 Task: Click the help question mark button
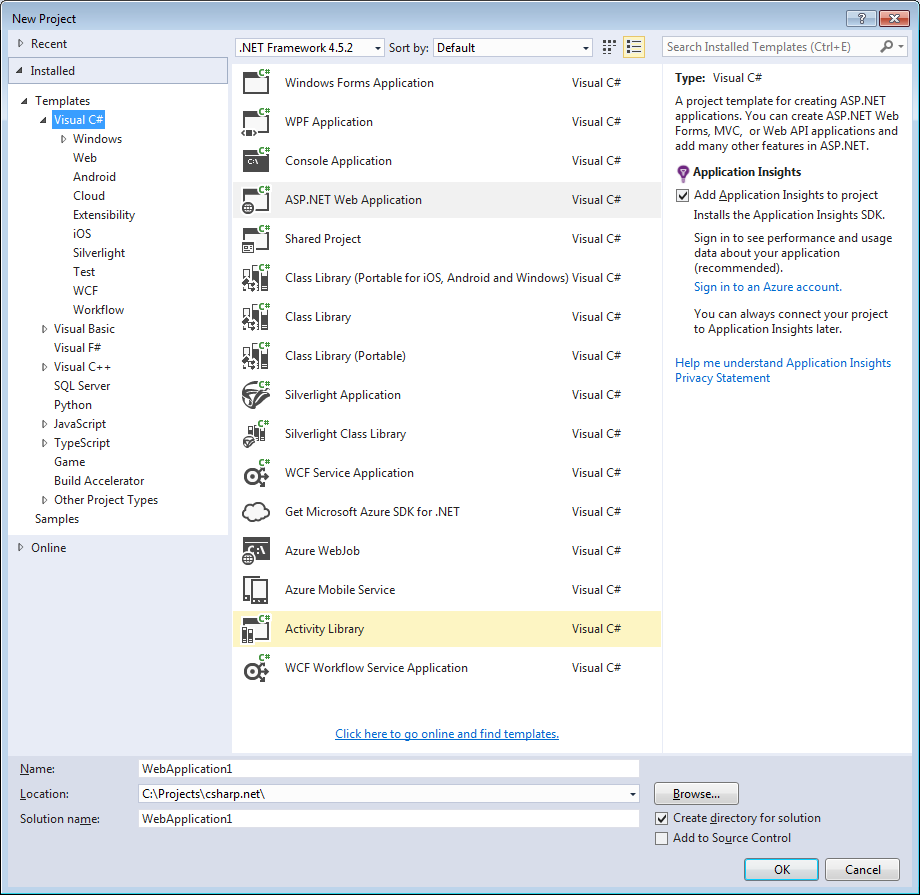click(862, 18)
